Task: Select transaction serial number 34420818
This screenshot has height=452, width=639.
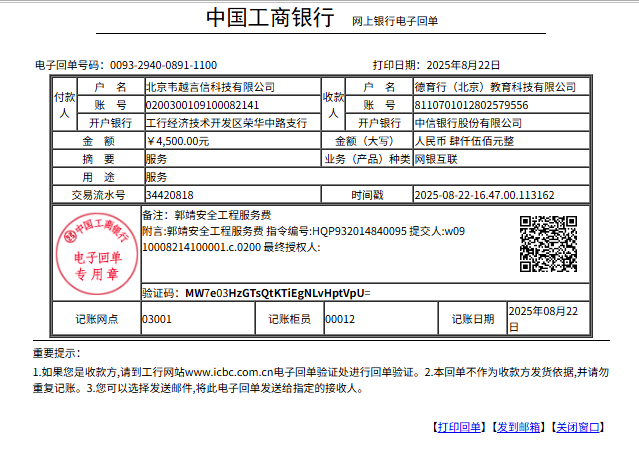Action: 170,195
